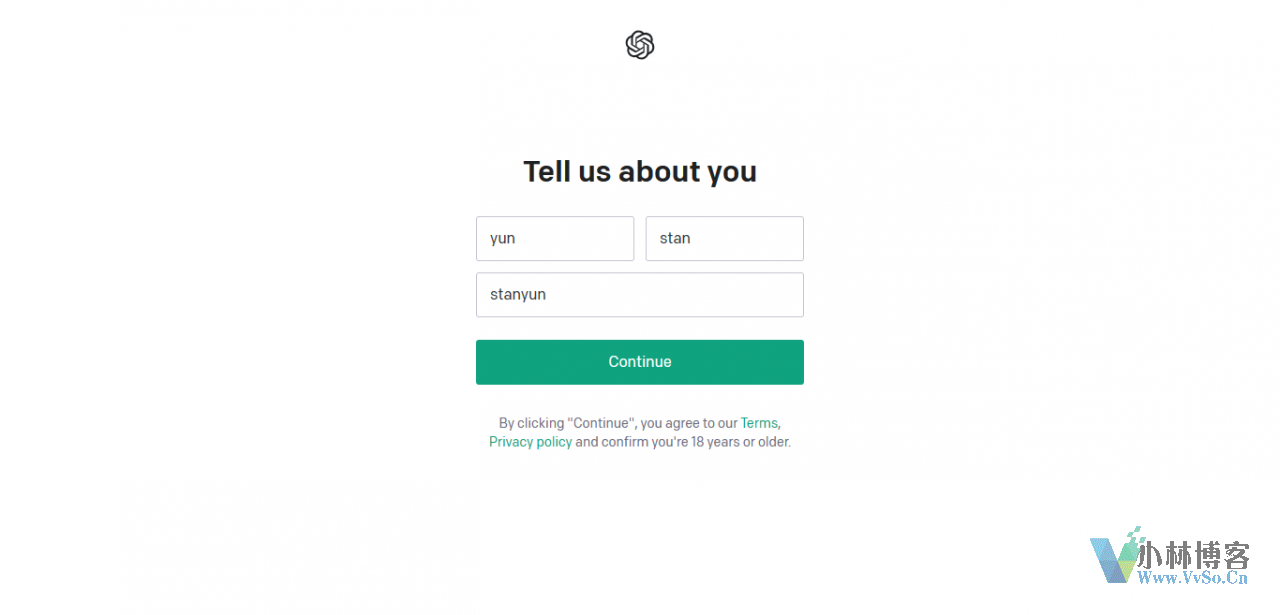
Task: Click the 18 years or older text
Action: (x=741, y=442)
